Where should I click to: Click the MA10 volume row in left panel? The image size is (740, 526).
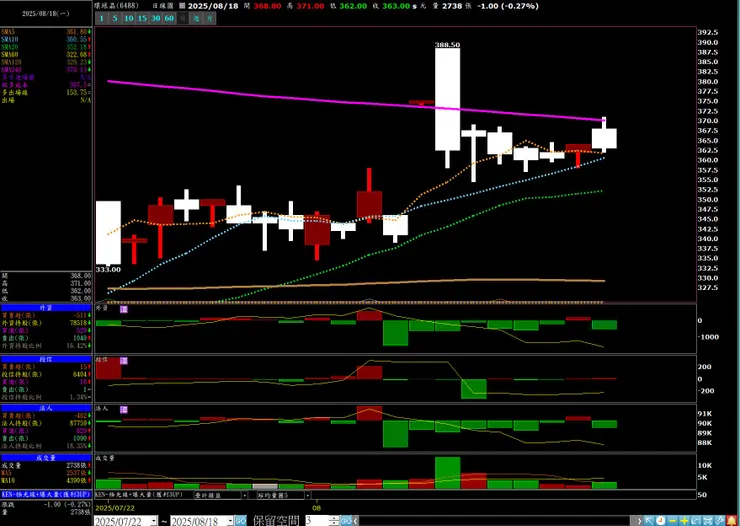(x=46, y=480)
